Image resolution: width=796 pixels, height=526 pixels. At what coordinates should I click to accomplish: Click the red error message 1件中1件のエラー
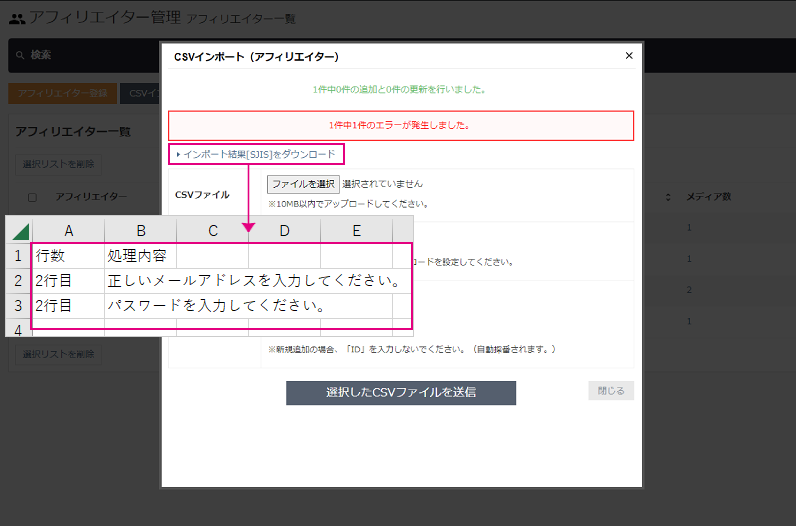coord(401,125)
